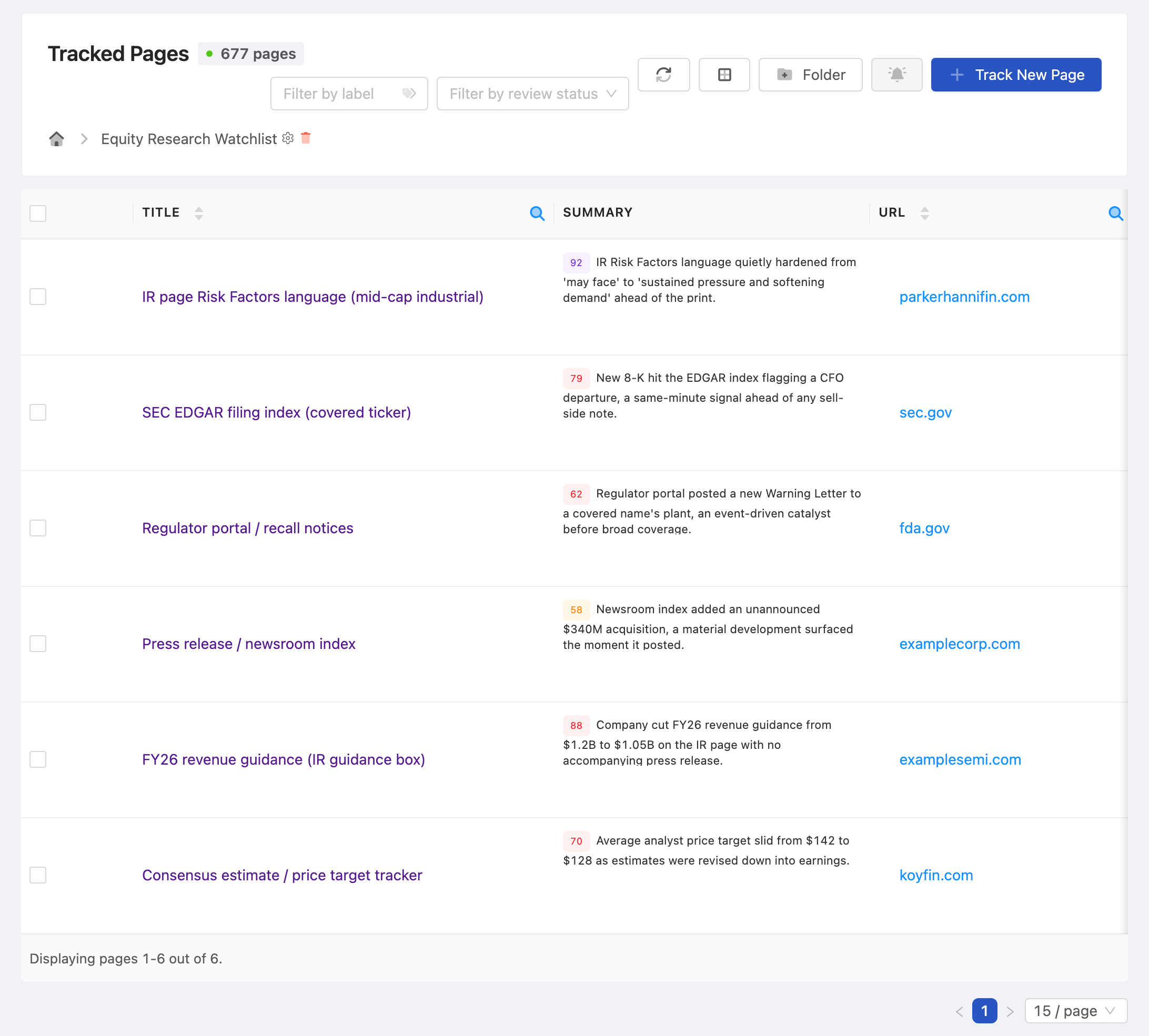Click the 79 priority score badge
1149x1036 pixels.
click(576, 378)
